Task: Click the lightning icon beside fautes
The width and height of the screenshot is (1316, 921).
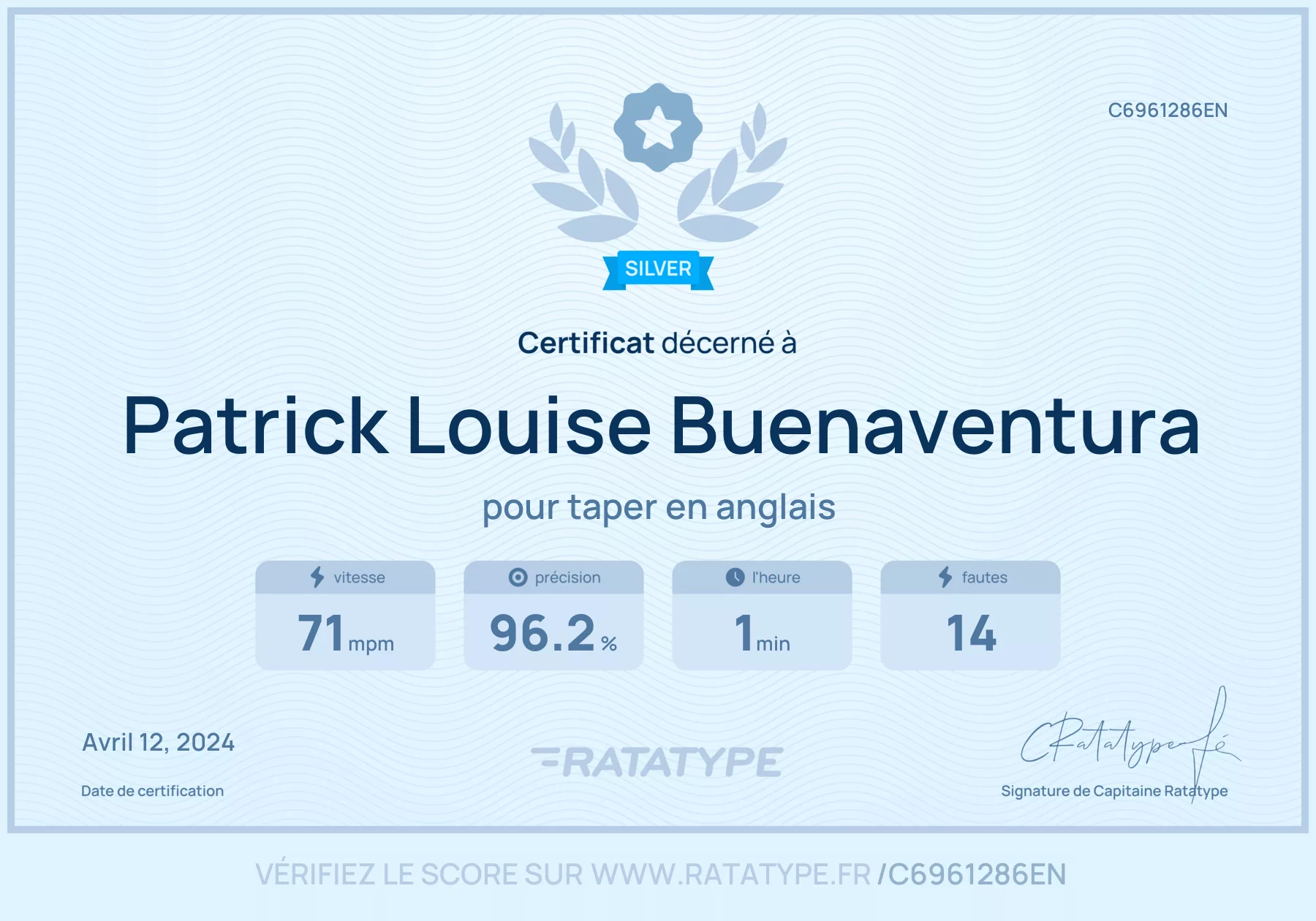Action: pyautogui.click(x=945, y=577)
